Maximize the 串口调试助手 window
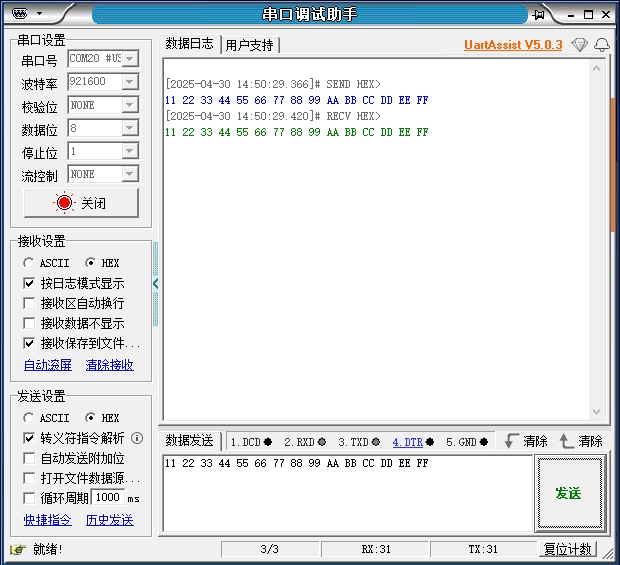The width and height of the screenshot is (620, 565). (588, 15)
